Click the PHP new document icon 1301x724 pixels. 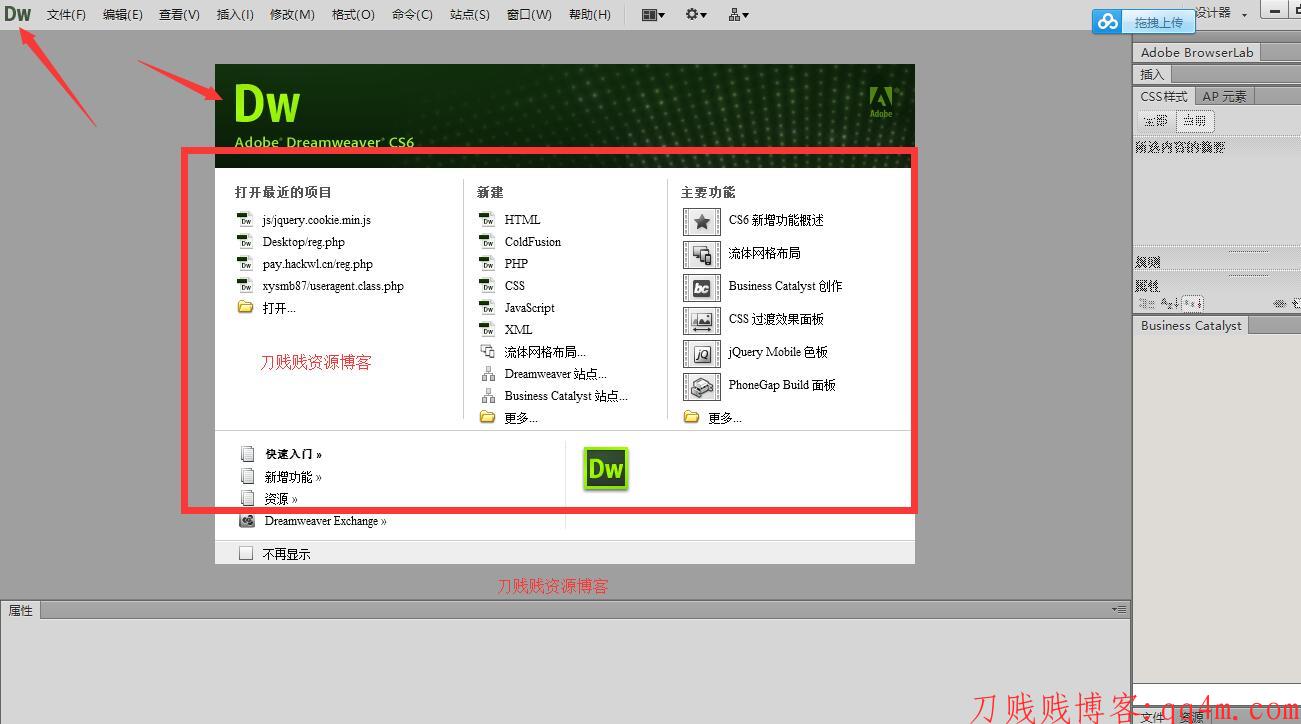point(487,263)
